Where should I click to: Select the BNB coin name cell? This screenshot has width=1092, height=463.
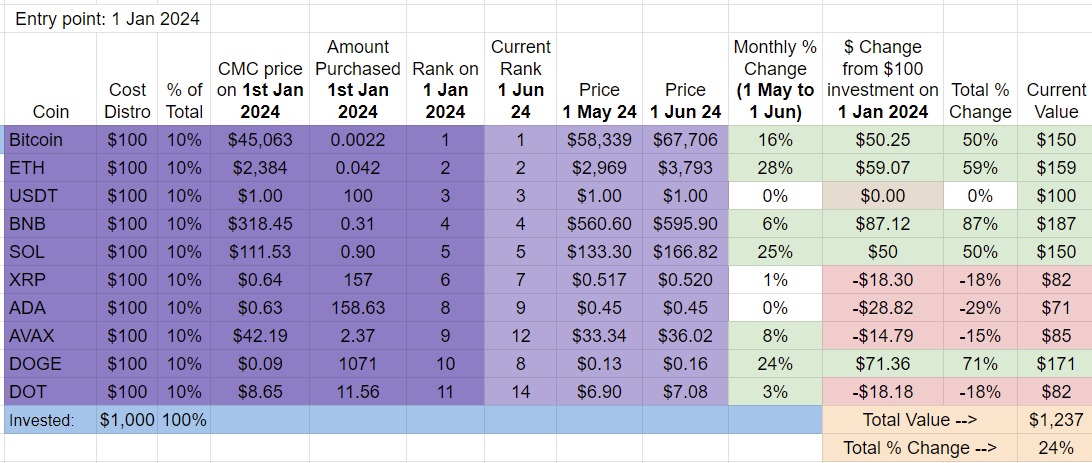(x=51, y=223)
